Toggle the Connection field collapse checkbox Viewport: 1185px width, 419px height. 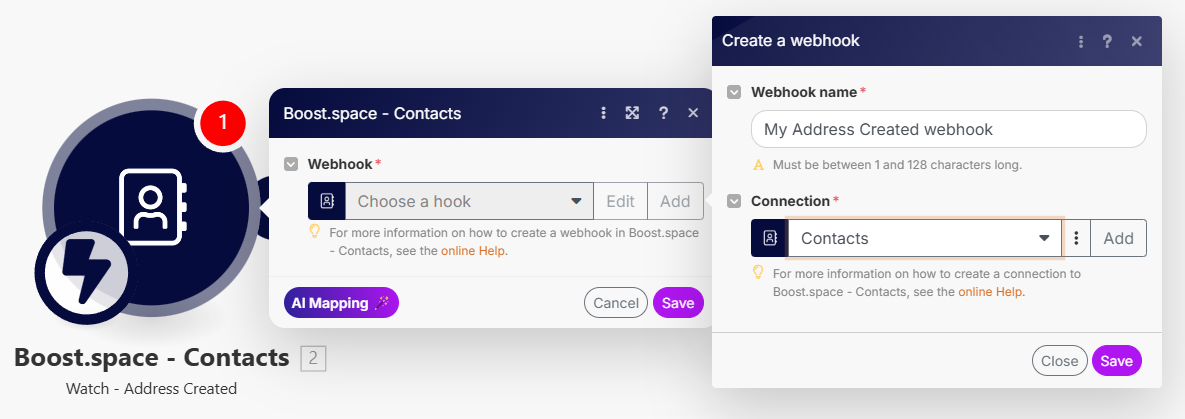coord(734,201)
